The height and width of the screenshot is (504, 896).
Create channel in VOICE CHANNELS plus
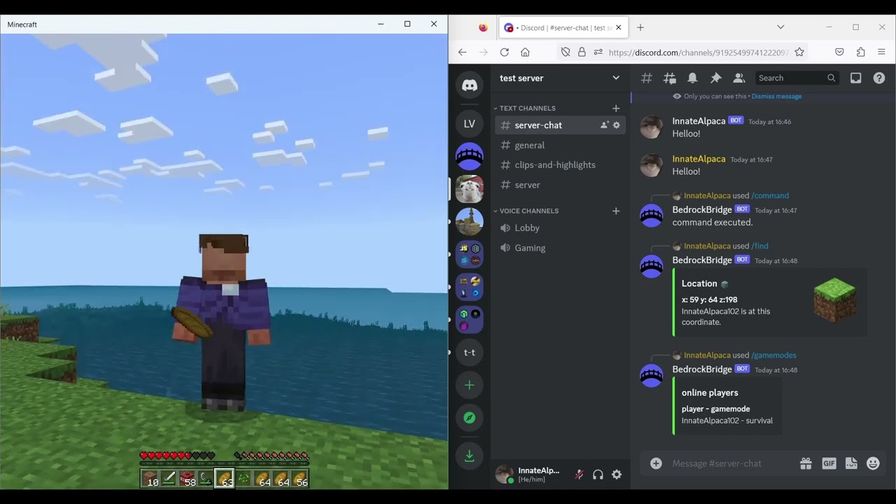tap(616, 211)
